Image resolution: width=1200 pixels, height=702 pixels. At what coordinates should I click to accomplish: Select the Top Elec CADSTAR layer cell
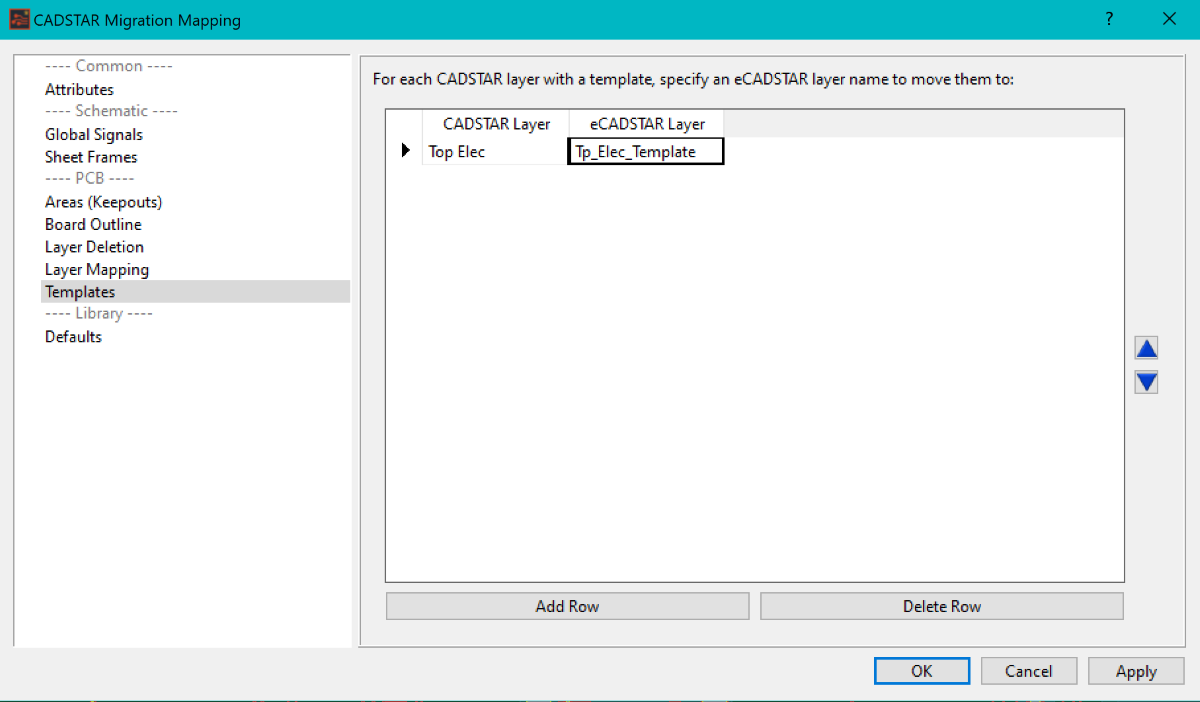coord(495,152)
